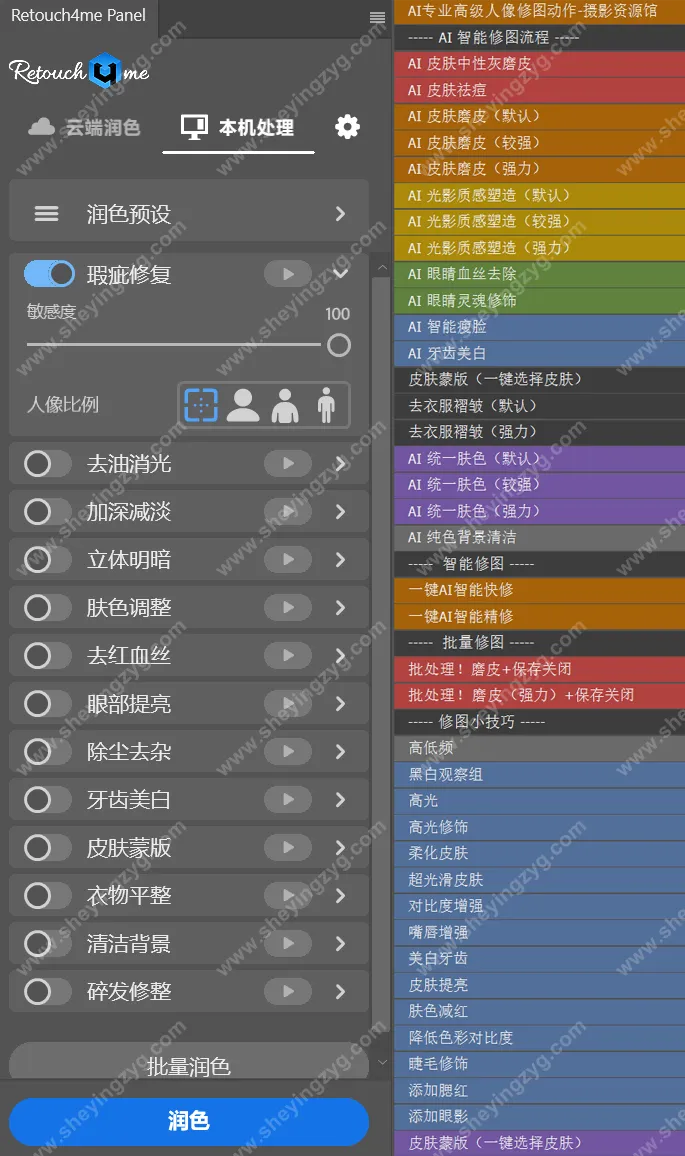This screenshot has height=1156, width=685.
Task: Run AI 纯色背景清洁 action
Action: point(540,537)
